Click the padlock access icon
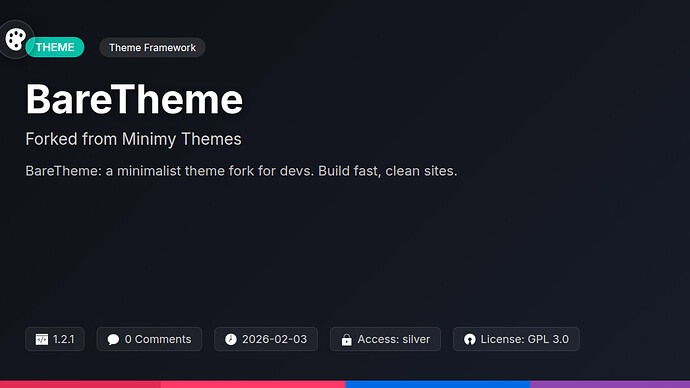The image size is (690, 388). click(347, 340)
